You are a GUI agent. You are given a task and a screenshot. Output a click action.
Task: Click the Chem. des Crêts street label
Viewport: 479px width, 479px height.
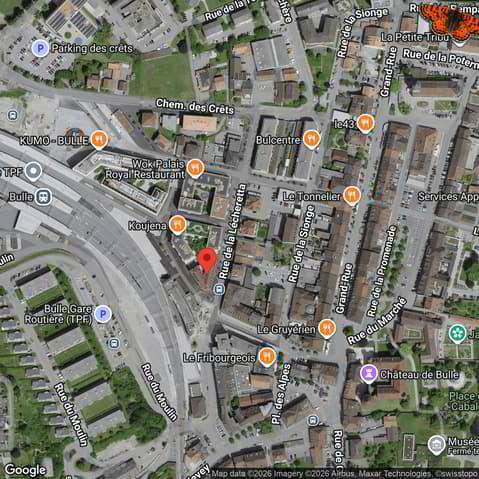pyautogui.click(x=195, y=107)
